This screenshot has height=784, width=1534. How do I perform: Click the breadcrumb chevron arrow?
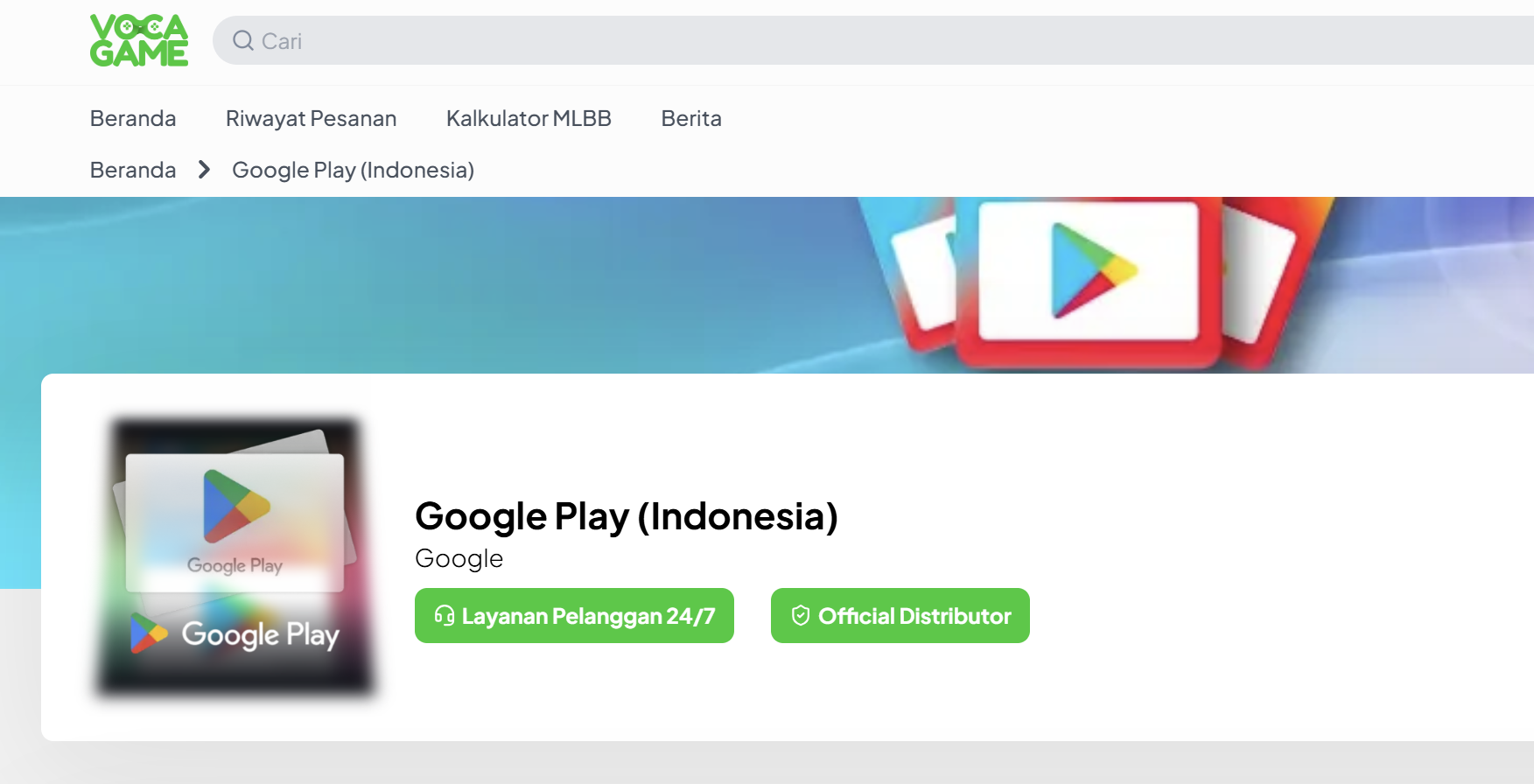pos(204,170)
